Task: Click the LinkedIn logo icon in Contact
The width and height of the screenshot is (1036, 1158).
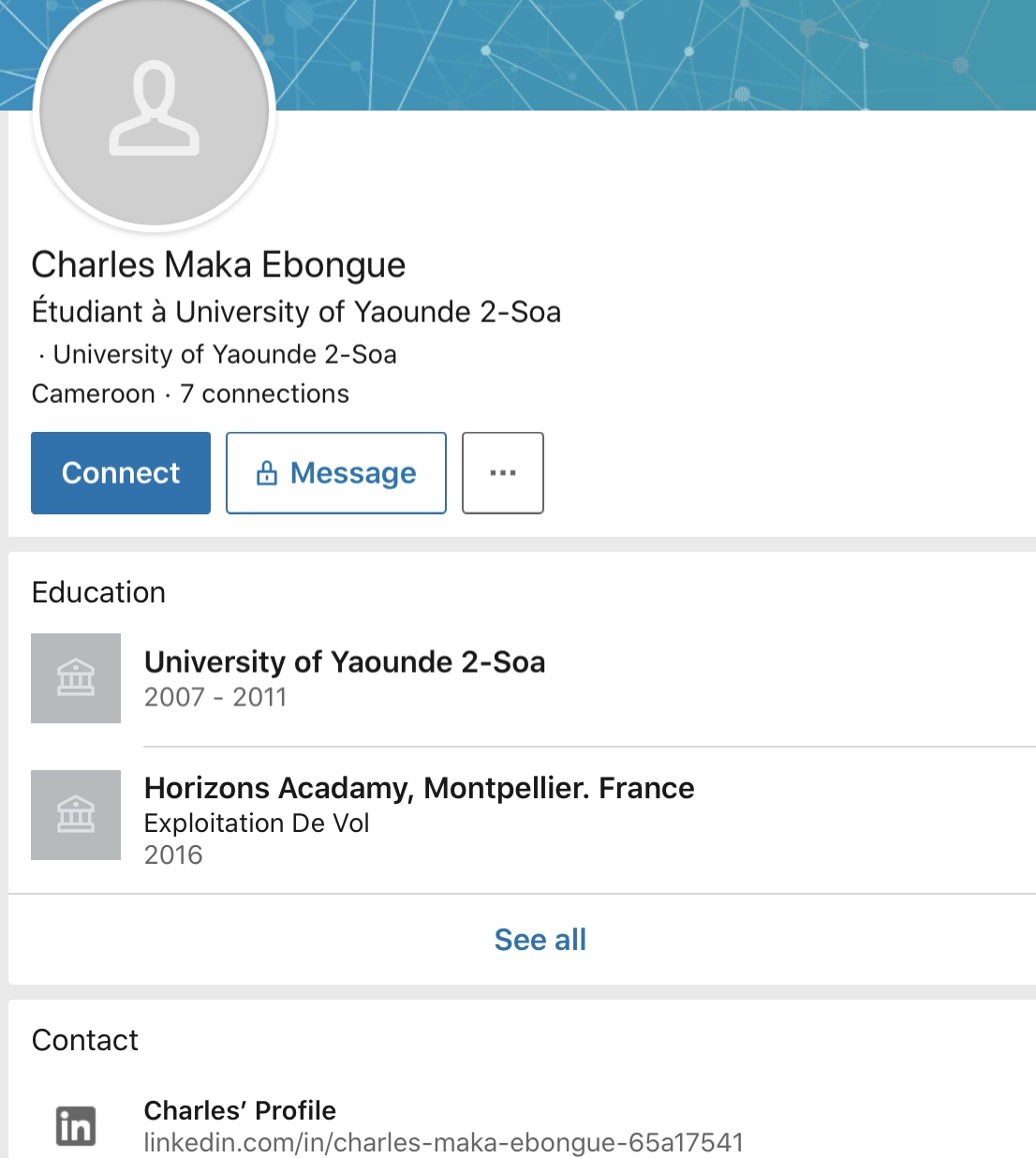Action: click(x=76, y=1125)
